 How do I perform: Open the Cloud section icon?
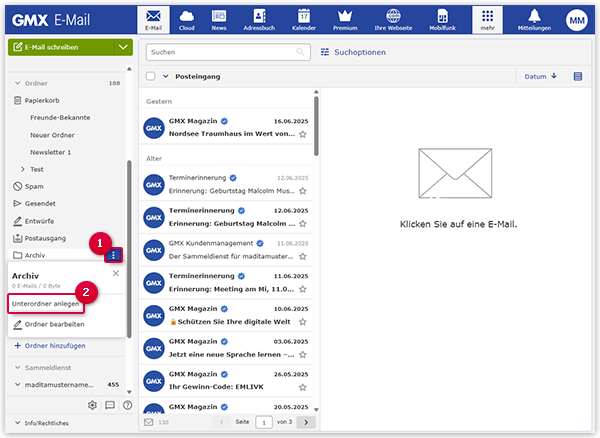point(186,20)
